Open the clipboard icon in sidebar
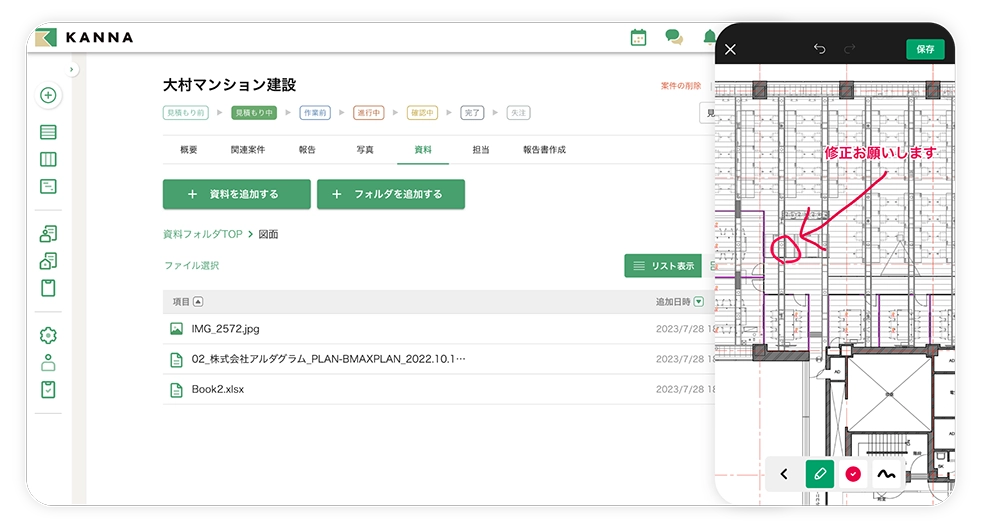Image resolution: width=1000 pixels, height=528 pixels. [48, 288]
